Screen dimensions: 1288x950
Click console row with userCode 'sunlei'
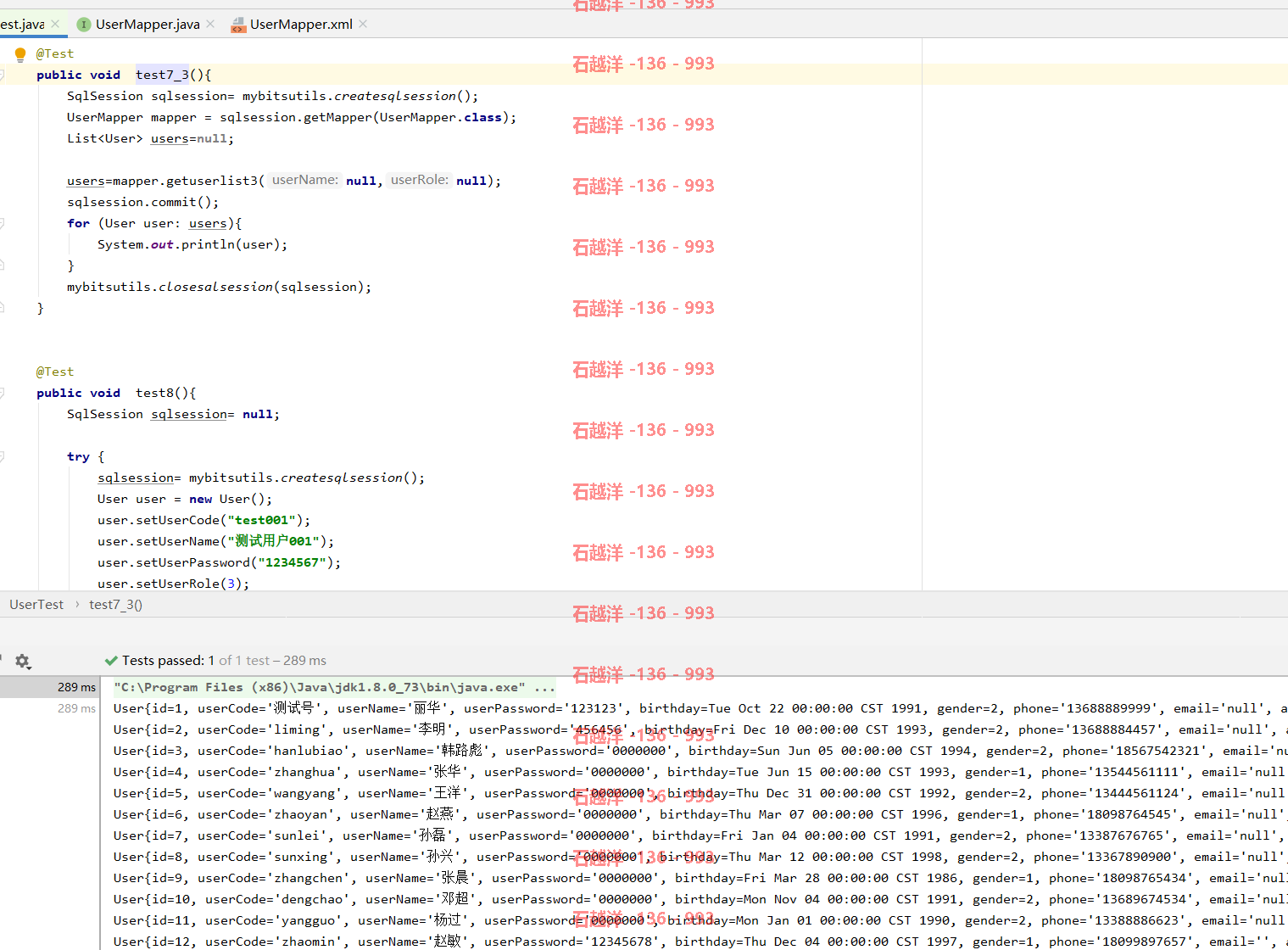[700, 835]
